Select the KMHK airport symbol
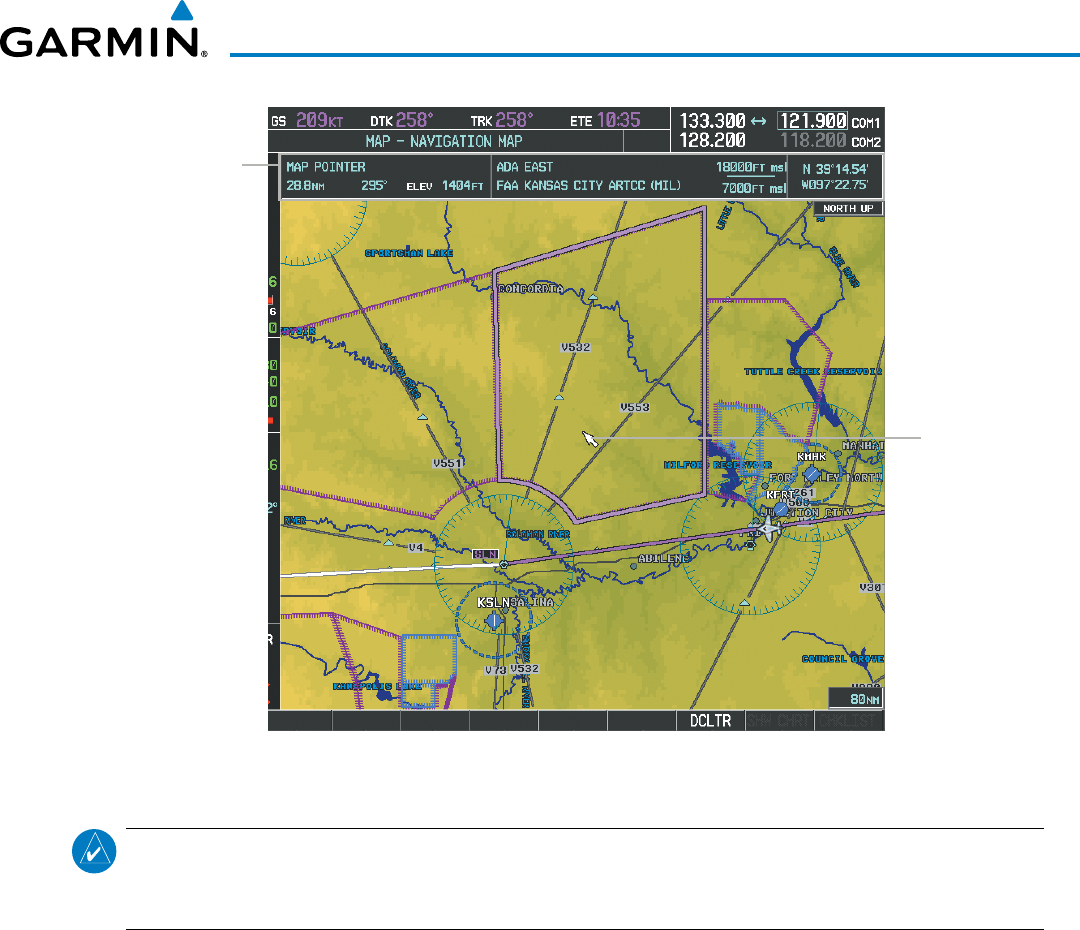The image size is (1080, 930). (811, 474)
